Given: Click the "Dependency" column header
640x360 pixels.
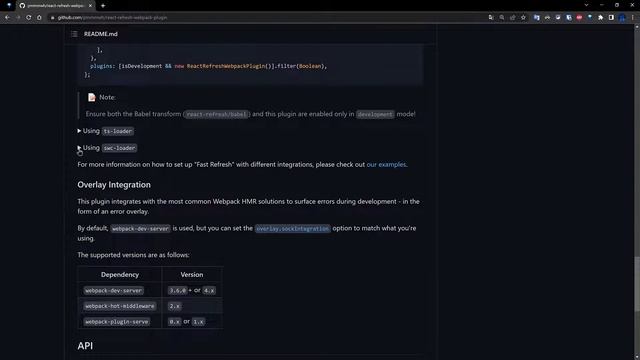Looking at the screenshot, I should tap(120, 275).
